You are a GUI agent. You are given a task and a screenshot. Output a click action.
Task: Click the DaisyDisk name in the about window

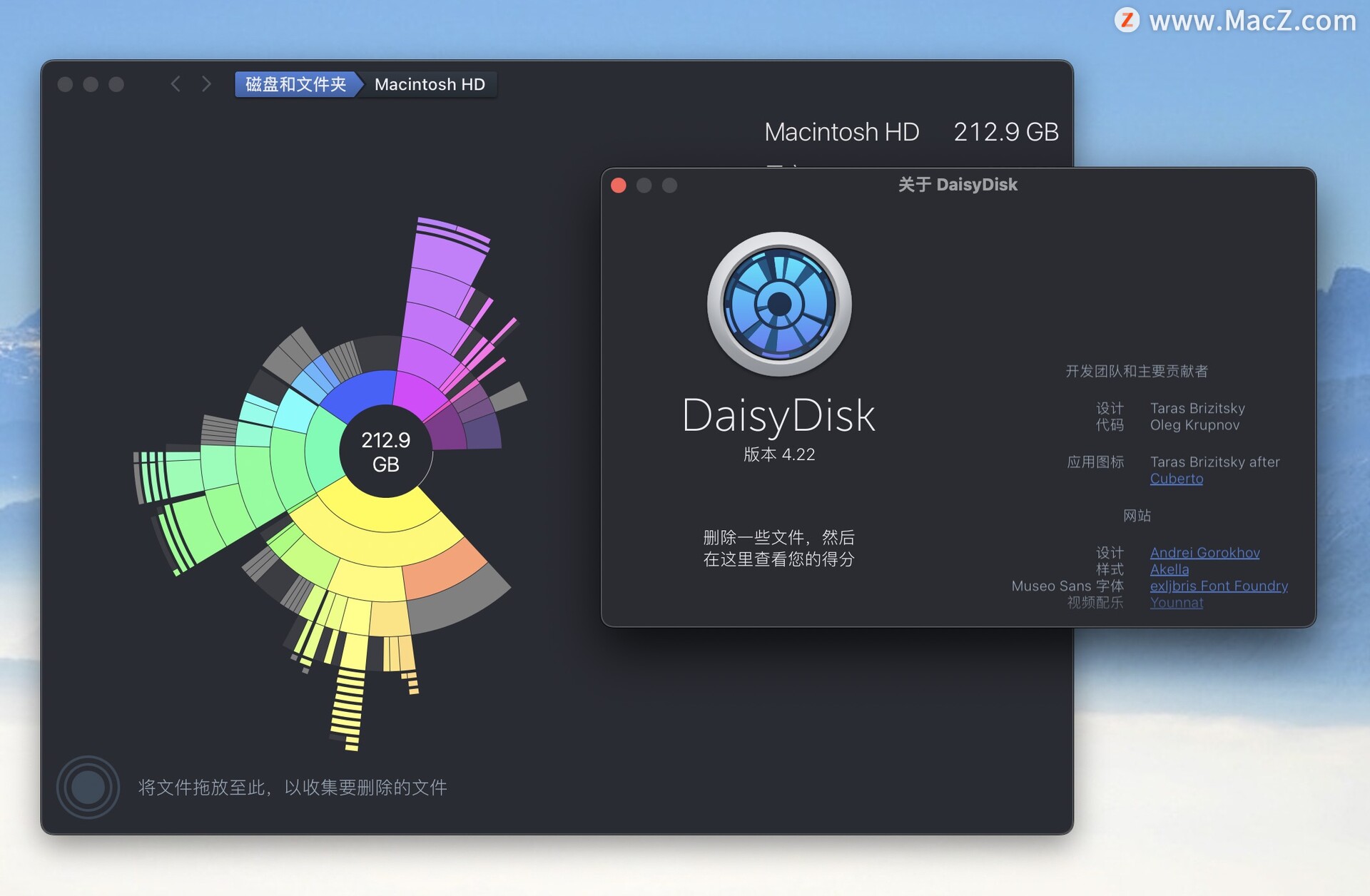click(778, 416)
